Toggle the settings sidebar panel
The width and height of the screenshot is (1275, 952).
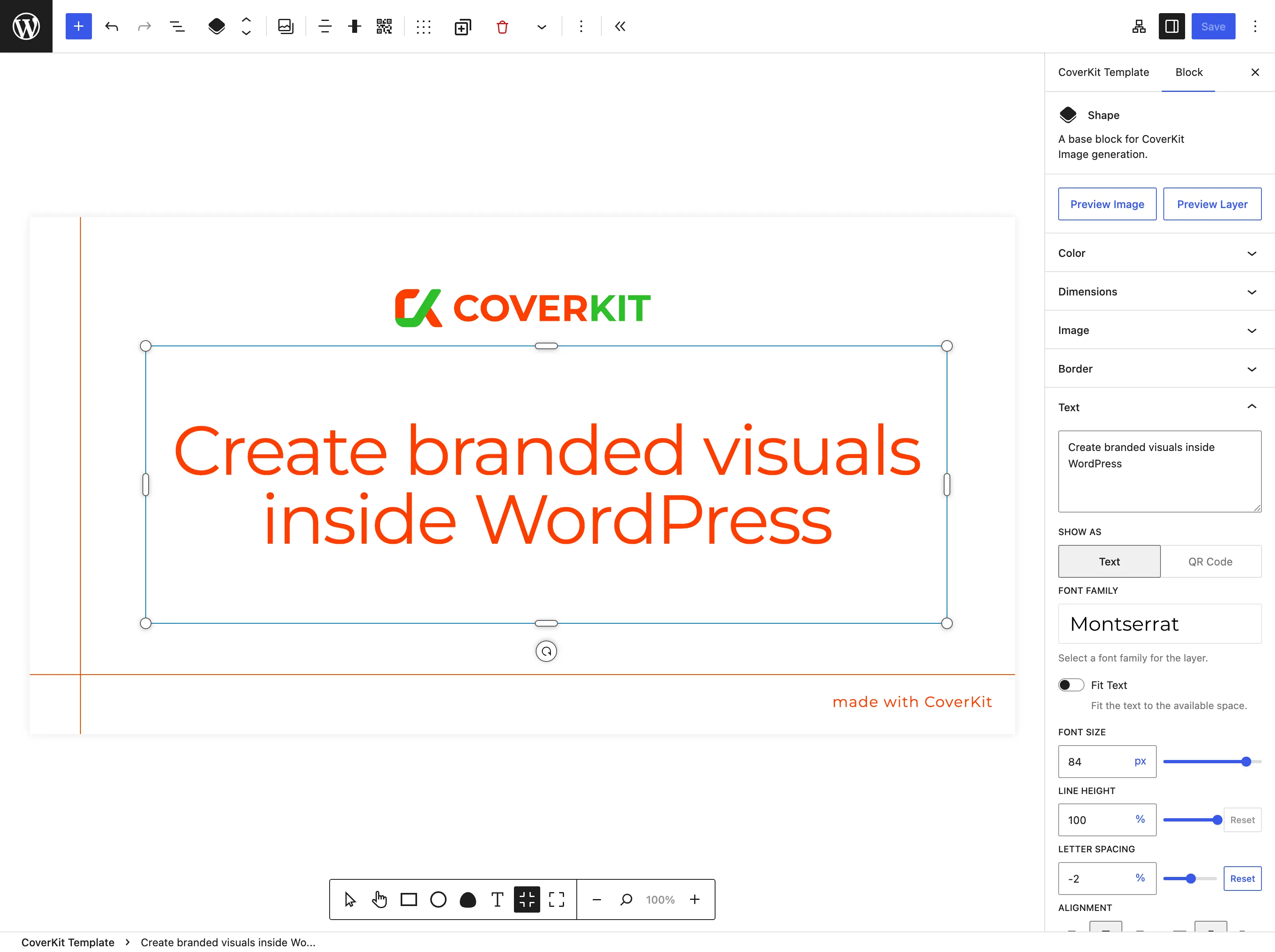tap(1172, 27)
